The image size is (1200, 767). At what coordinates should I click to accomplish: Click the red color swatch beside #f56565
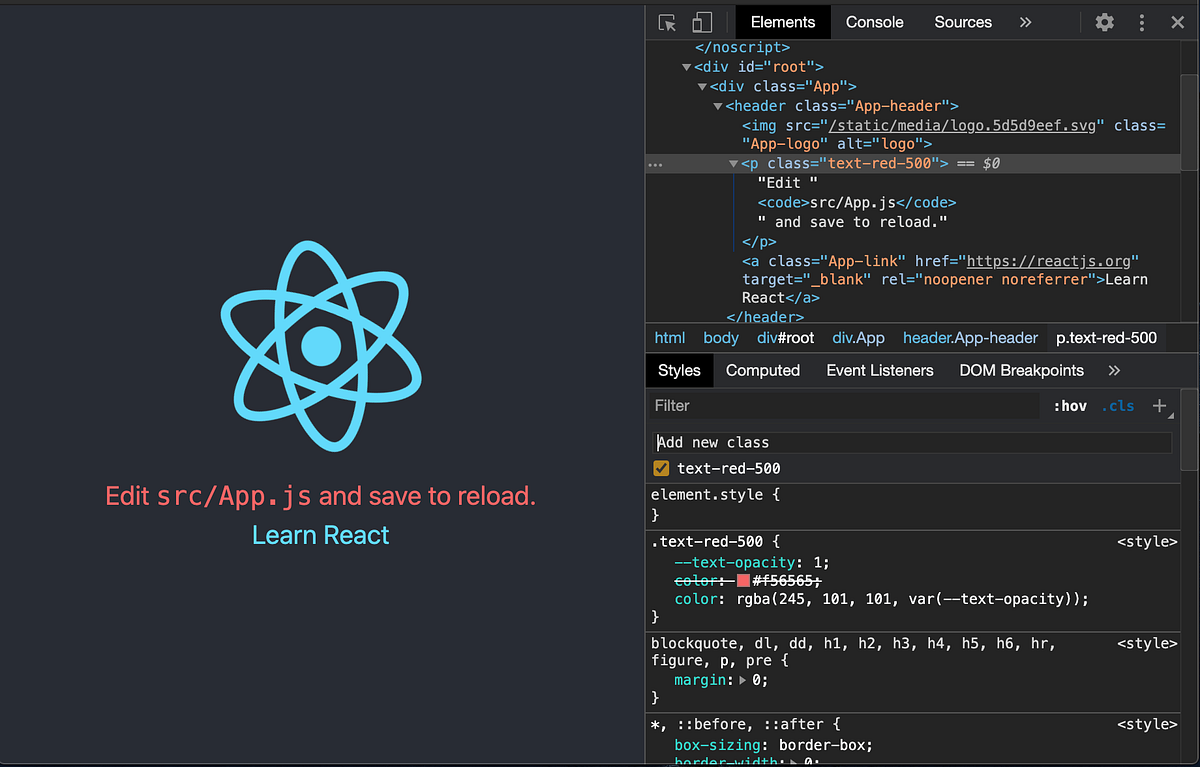pyautogui.click(x=742, y=580)
